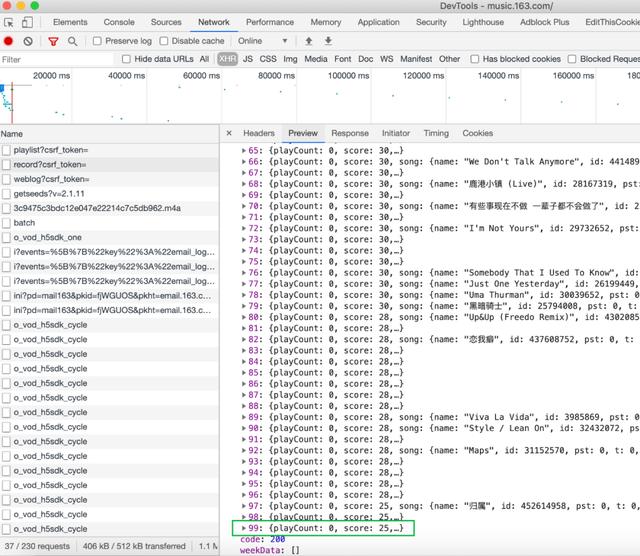
Task: Open the Console panel
Action: pyautogui.click(x=119, y=22)
